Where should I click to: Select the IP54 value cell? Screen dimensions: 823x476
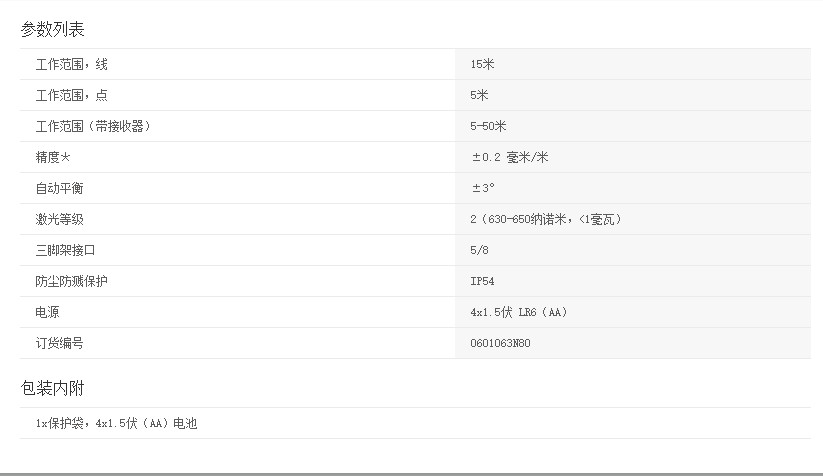pos(482,281)
